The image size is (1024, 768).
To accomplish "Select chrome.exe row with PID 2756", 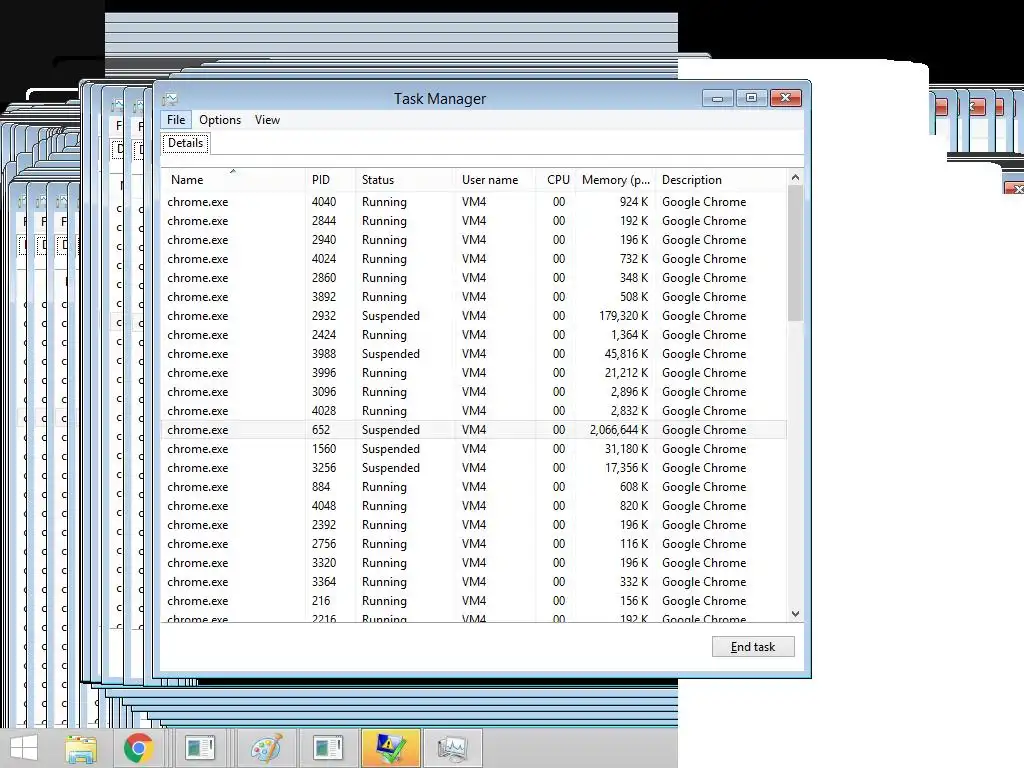I will (473, 543).
